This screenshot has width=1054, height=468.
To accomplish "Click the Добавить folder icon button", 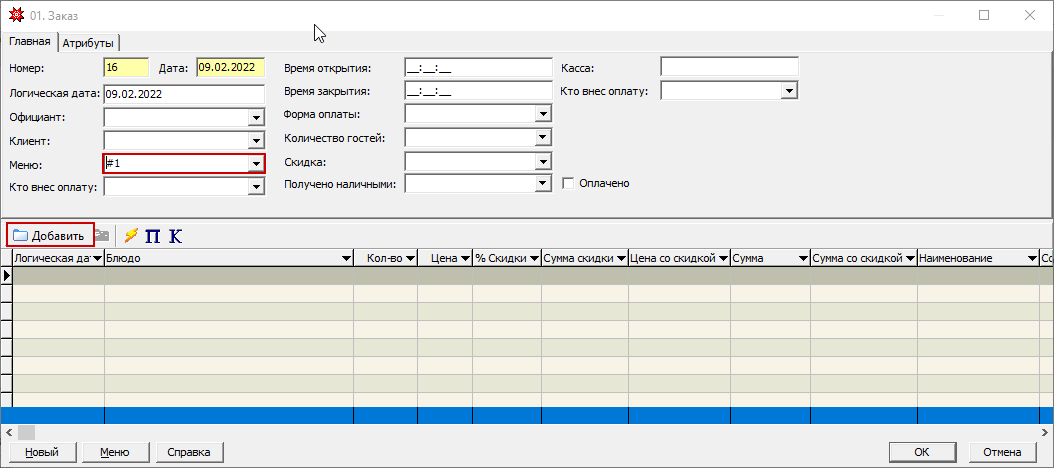I will pos(50,236).
